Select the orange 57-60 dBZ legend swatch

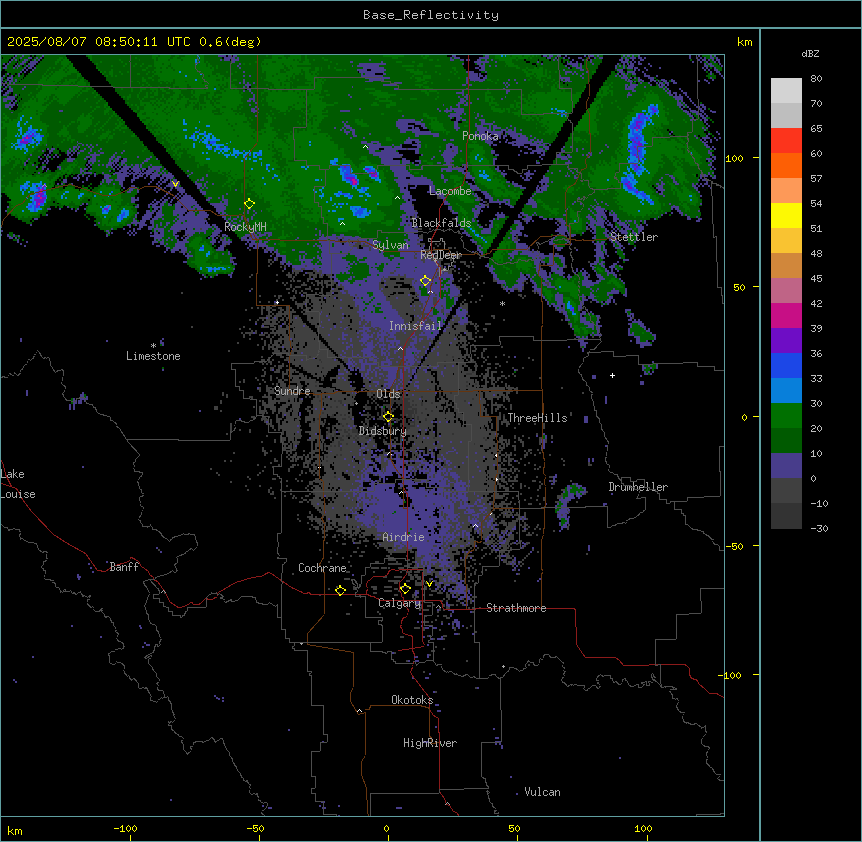[786, 165]
